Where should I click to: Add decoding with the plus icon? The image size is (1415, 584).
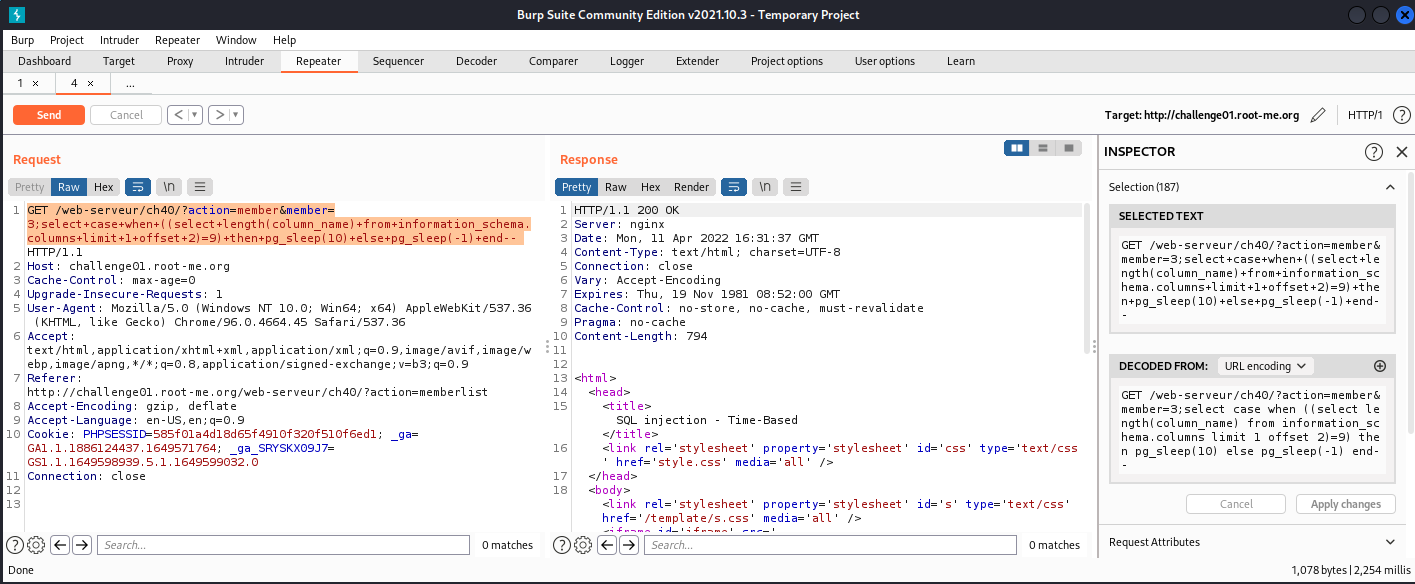click(x=1380, y=366)
